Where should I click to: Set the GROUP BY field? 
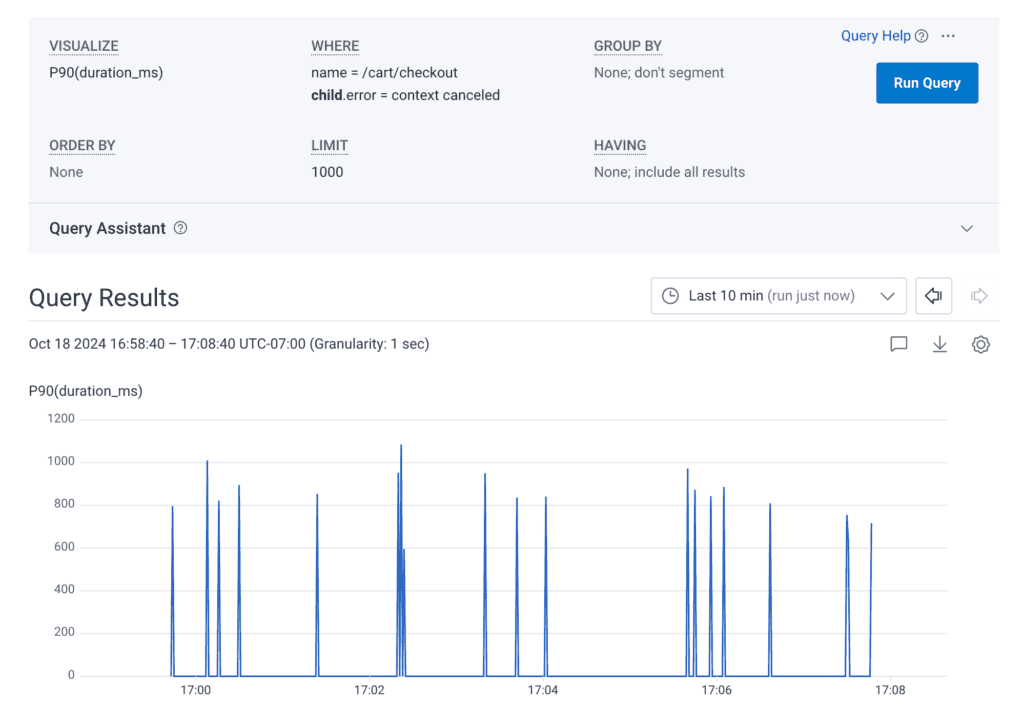point(658,72)
